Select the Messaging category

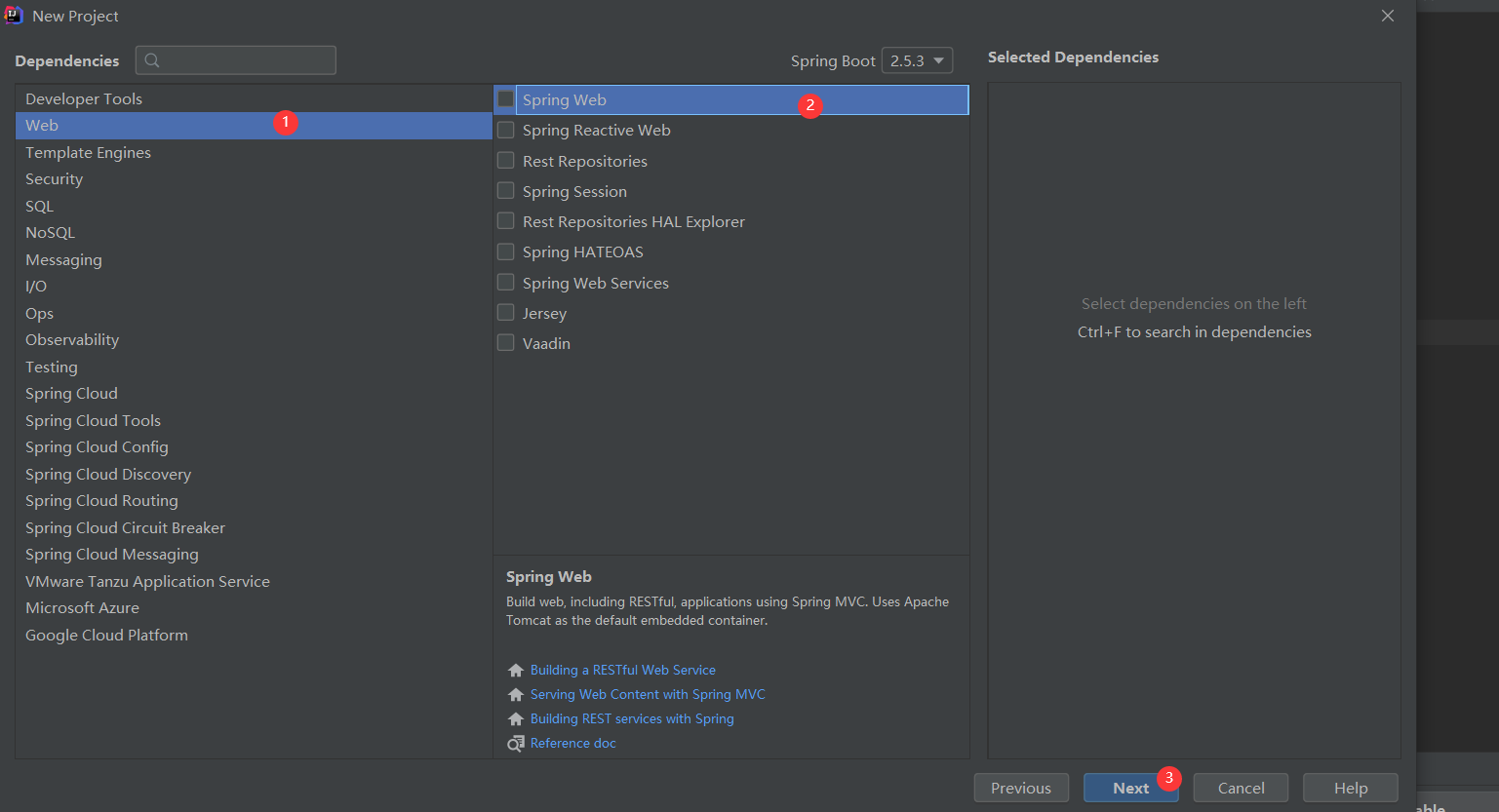[254, 259]
